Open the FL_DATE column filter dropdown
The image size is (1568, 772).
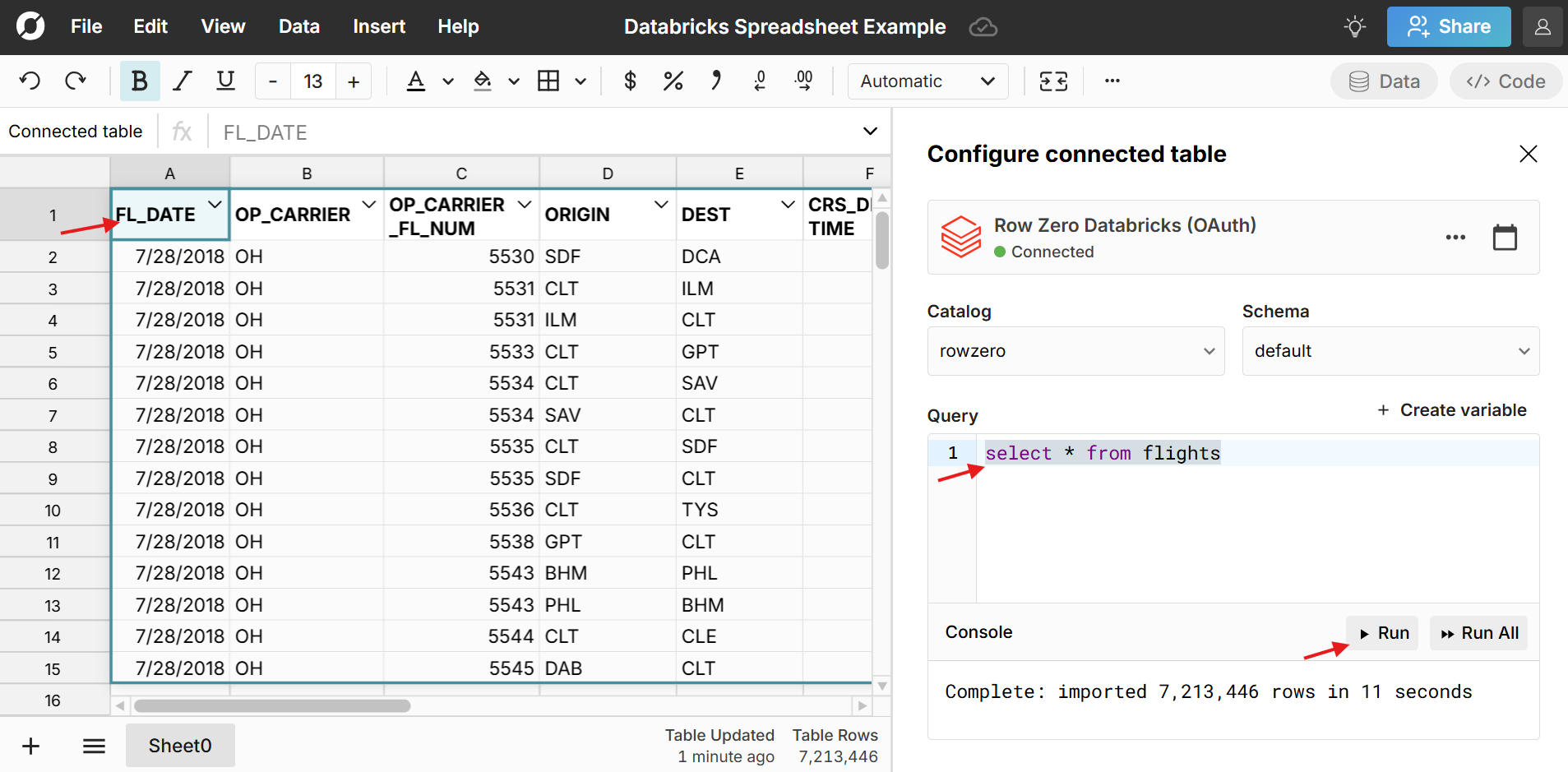point(215,205)
